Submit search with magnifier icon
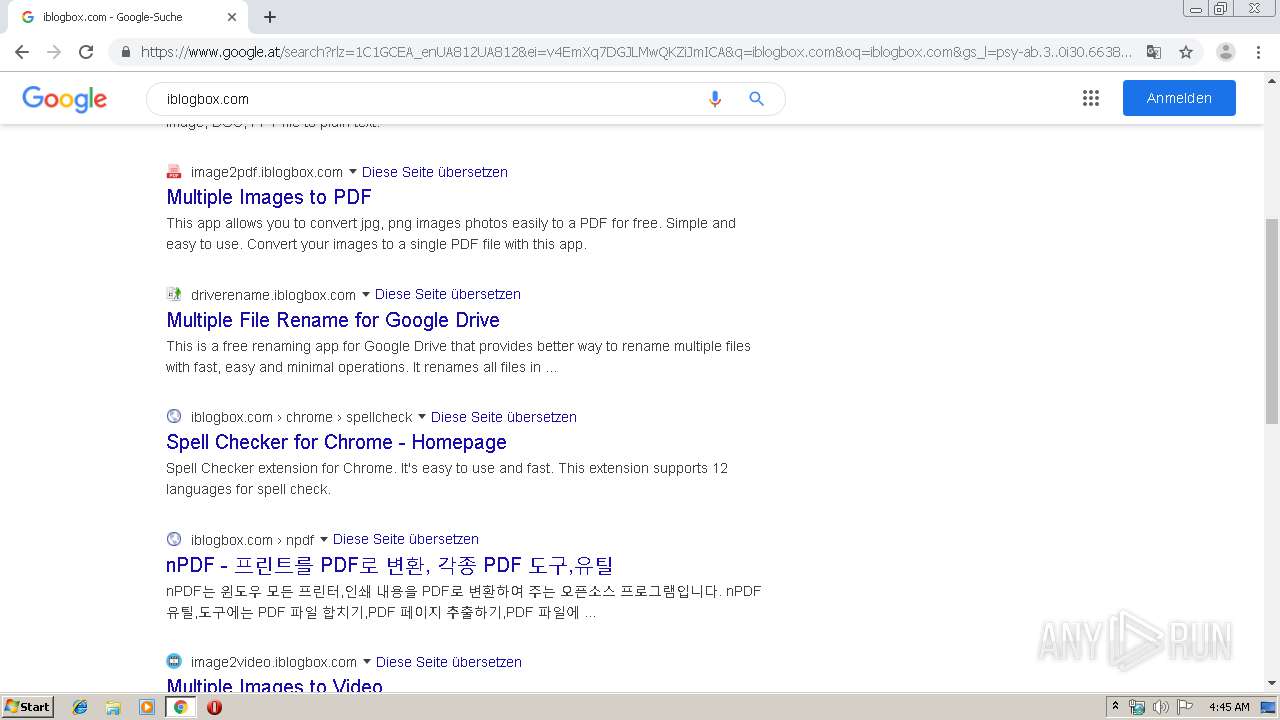Screen dimensions: 1280x720 coord(757,99)
